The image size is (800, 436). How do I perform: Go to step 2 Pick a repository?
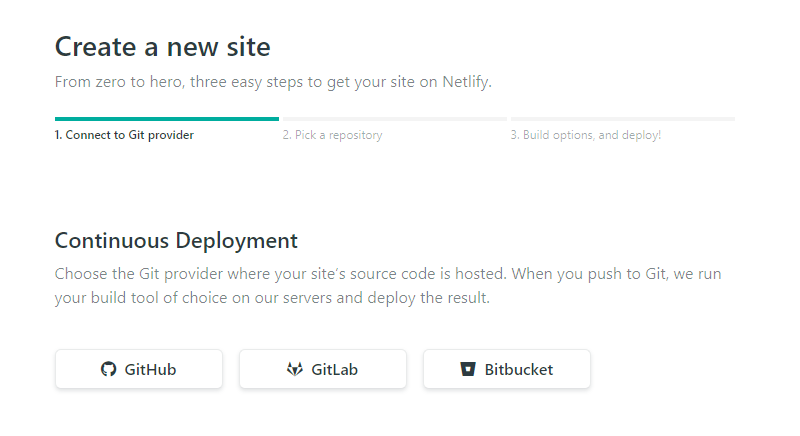332,135
